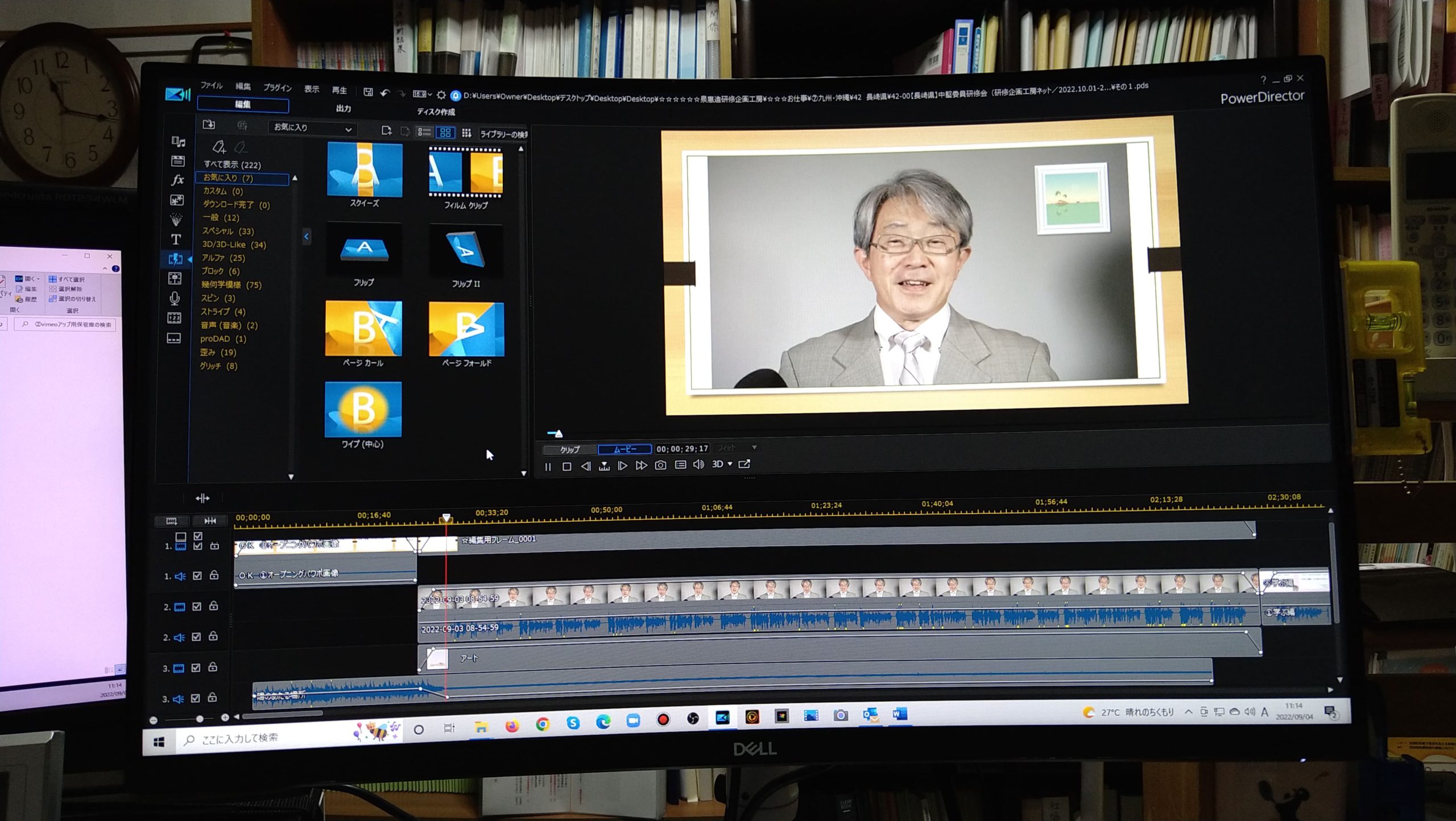The image size is (1456, 821).
Task: Open the Title Room T icon
Action: pos(176,240)
